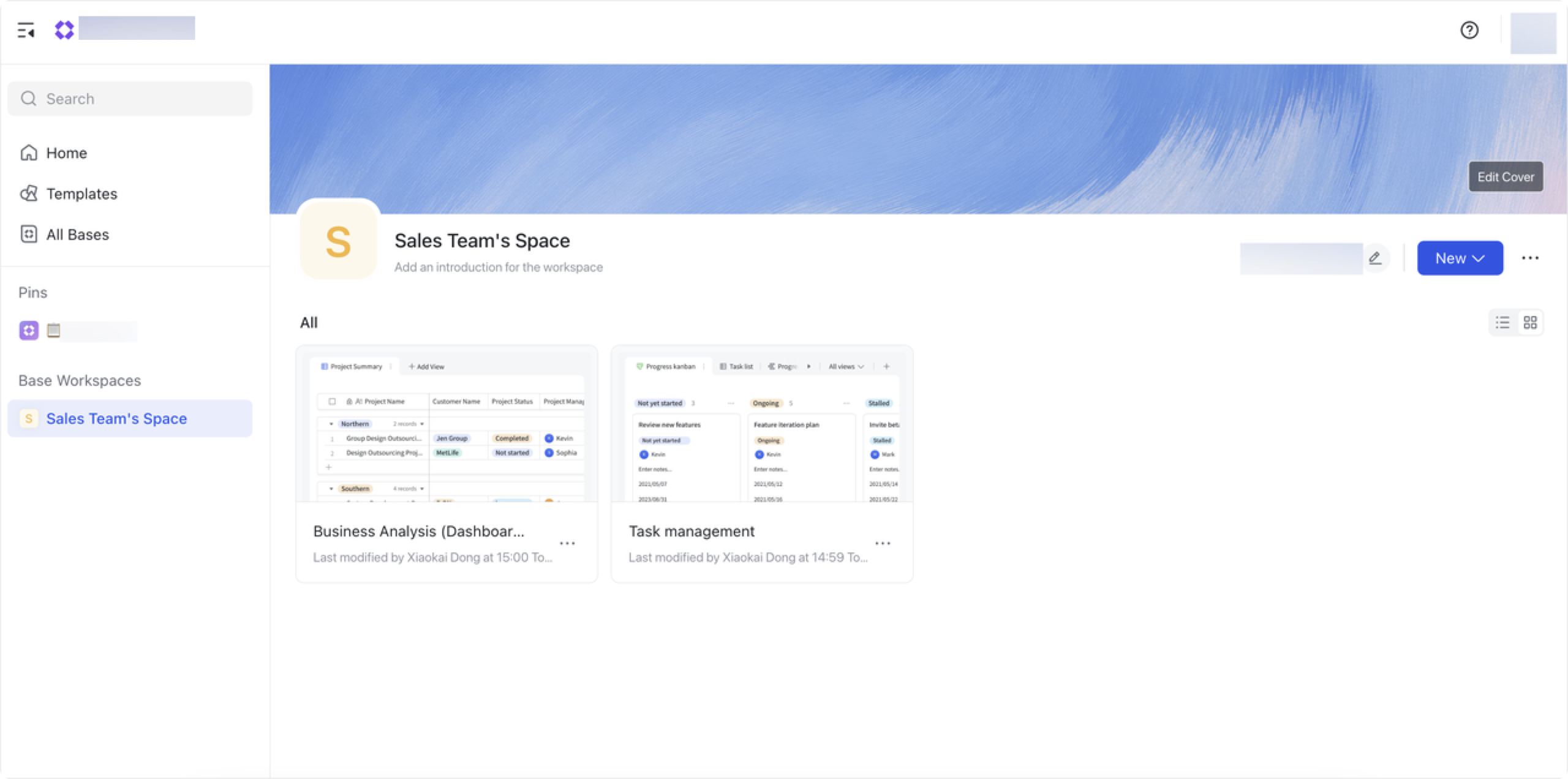This screenshot has height=779, width=1568.
Task: Click the All Bases icon
Action: (x=29, y=235)
